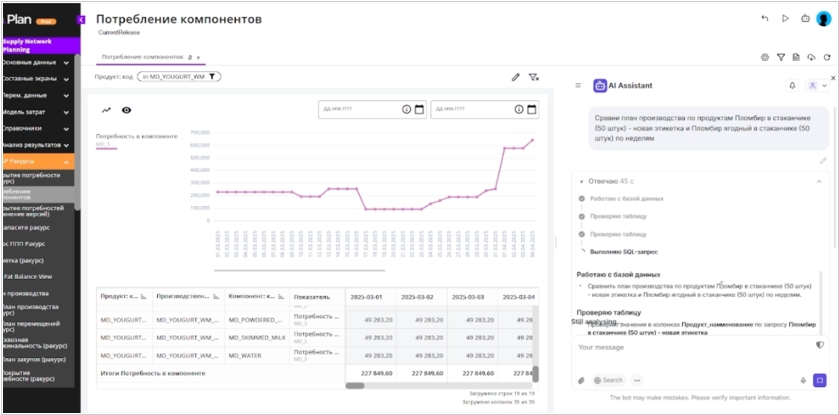Click the Your message input field
Image resolution: width=839 pixels, height=415 pixels.
[x=693, y=348]
